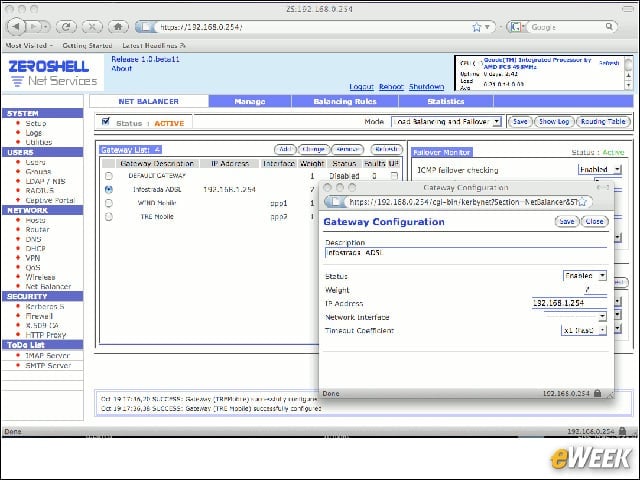Image resolution: width=640 pixels, height=480 pixels.
Task: Click the gateway Weight field
Action: [595, 289]
